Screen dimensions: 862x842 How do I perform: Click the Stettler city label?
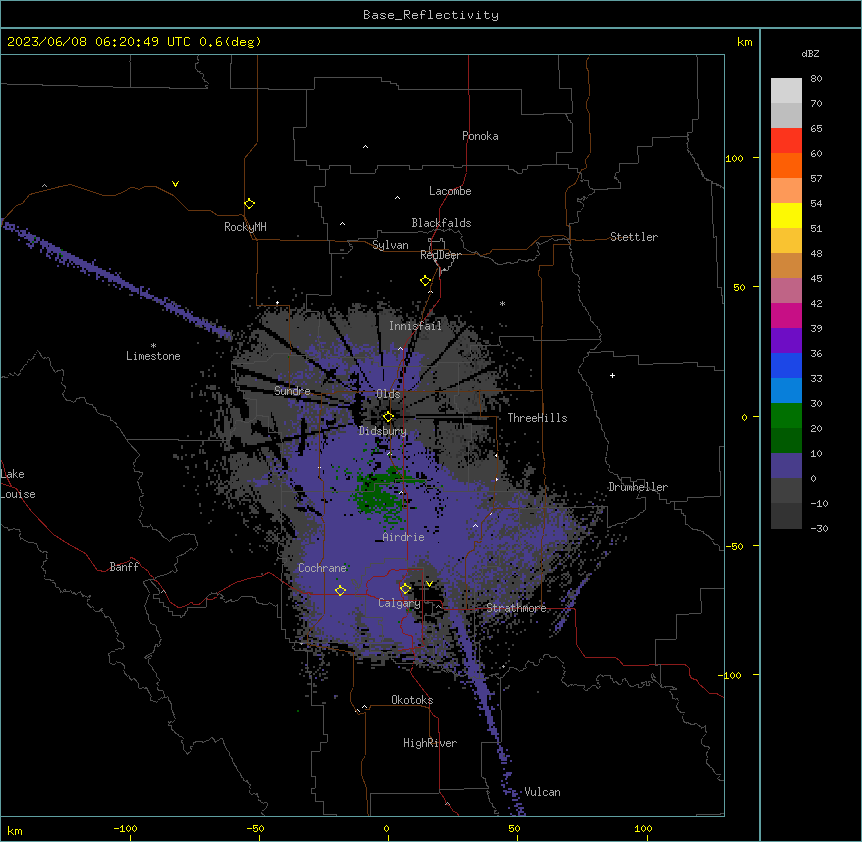(634, 237)
